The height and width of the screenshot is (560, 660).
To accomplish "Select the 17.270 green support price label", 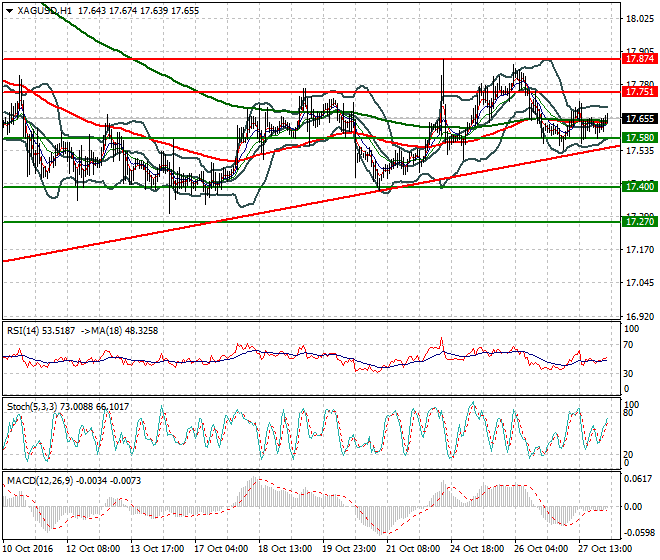I will pos(639,222).
